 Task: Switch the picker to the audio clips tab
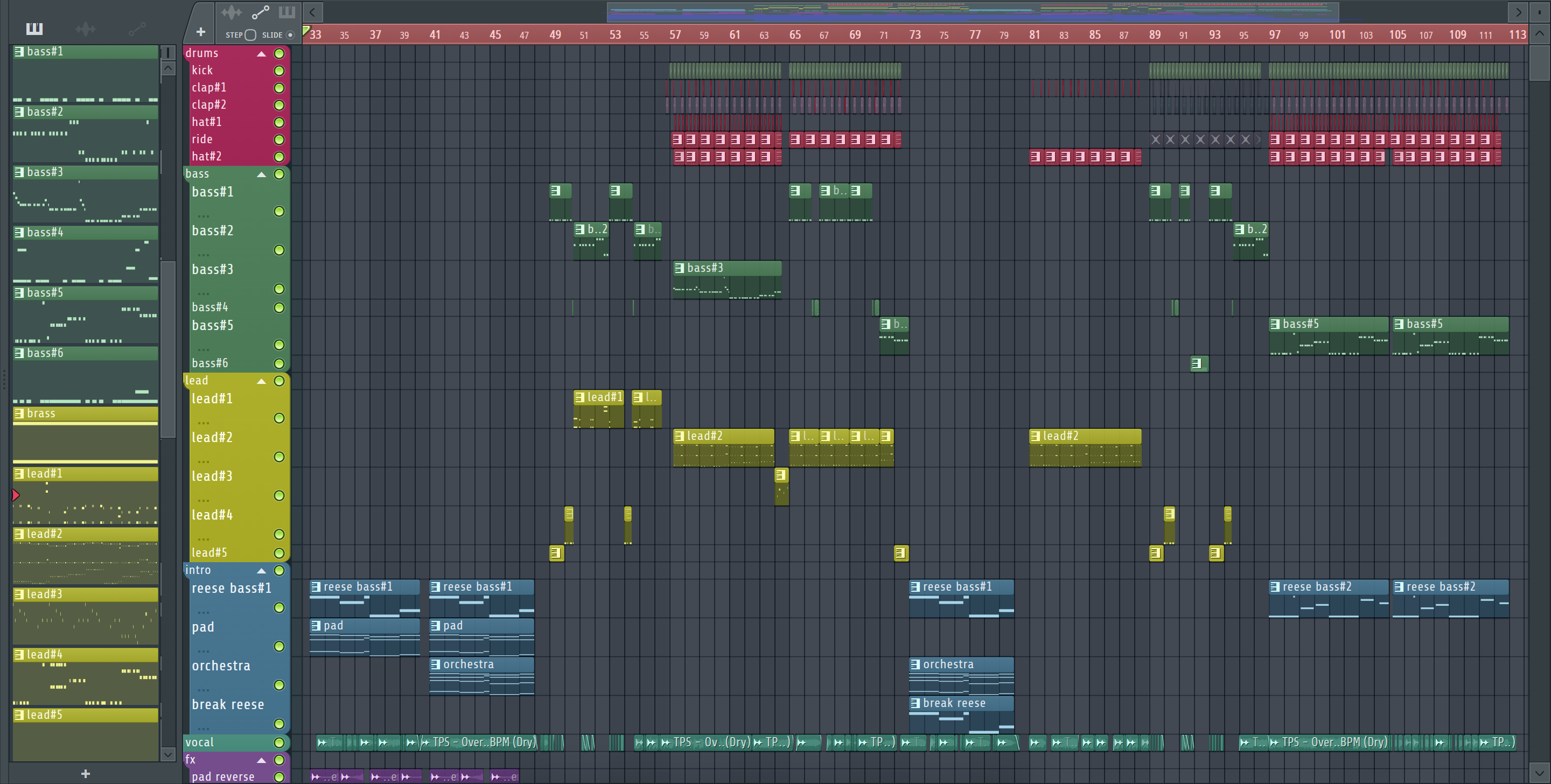click(86, 29)
